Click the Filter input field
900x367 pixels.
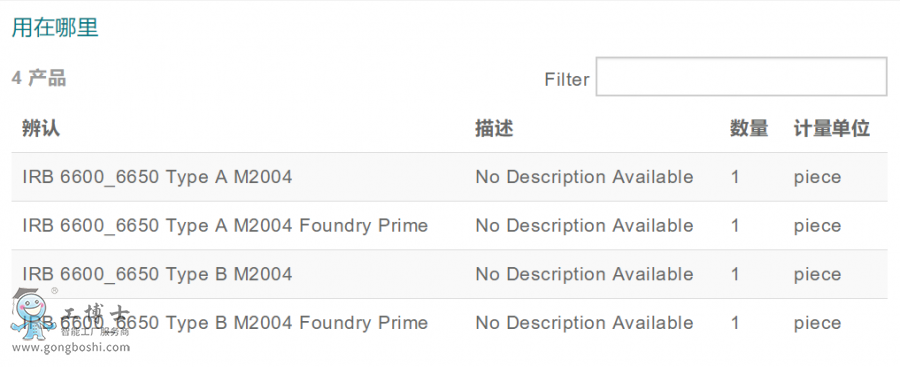(x=741, y=76)
